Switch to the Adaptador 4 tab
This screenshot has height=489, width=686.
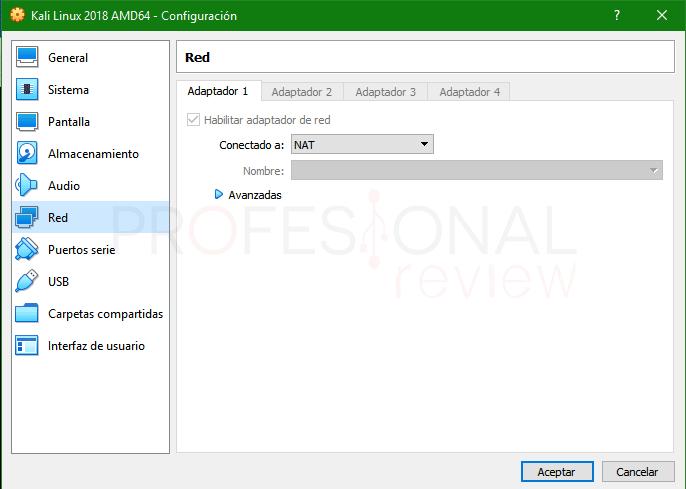coord(469,92)
